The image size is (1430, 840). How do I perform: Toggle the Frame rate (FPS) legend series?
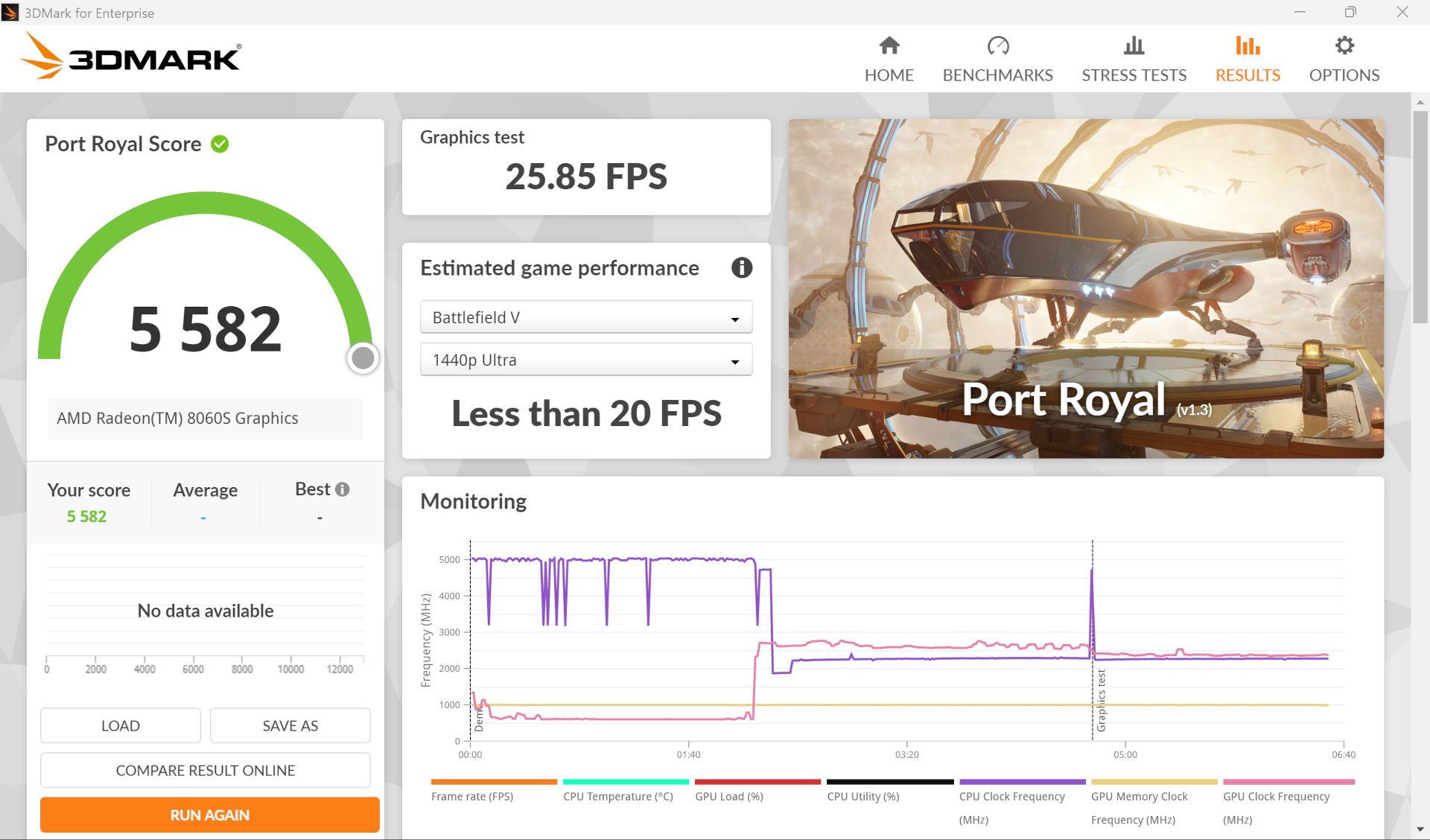pyautogui.click(x=472, y=796)
